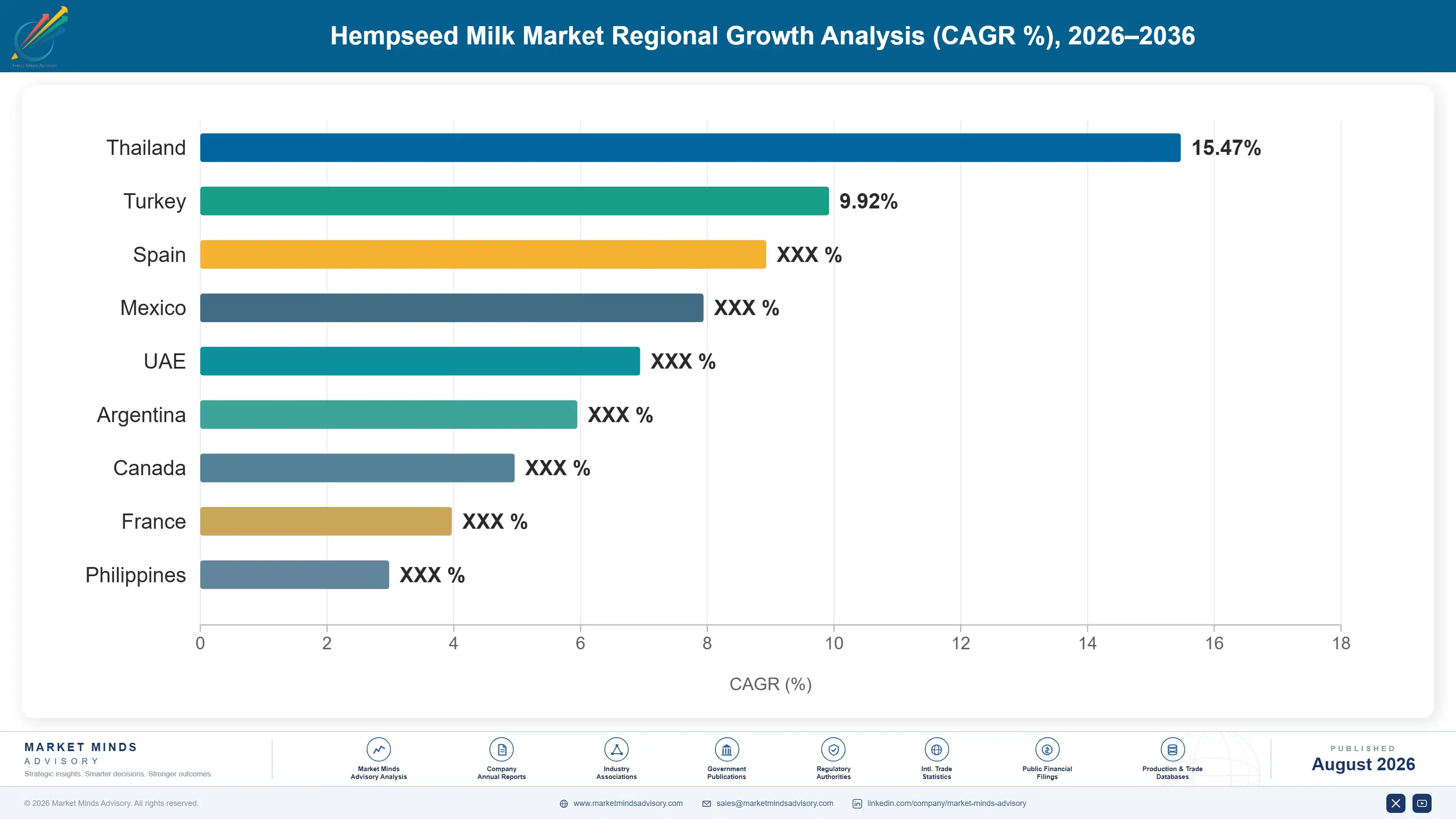Click the France axis label

pos(154,521)
